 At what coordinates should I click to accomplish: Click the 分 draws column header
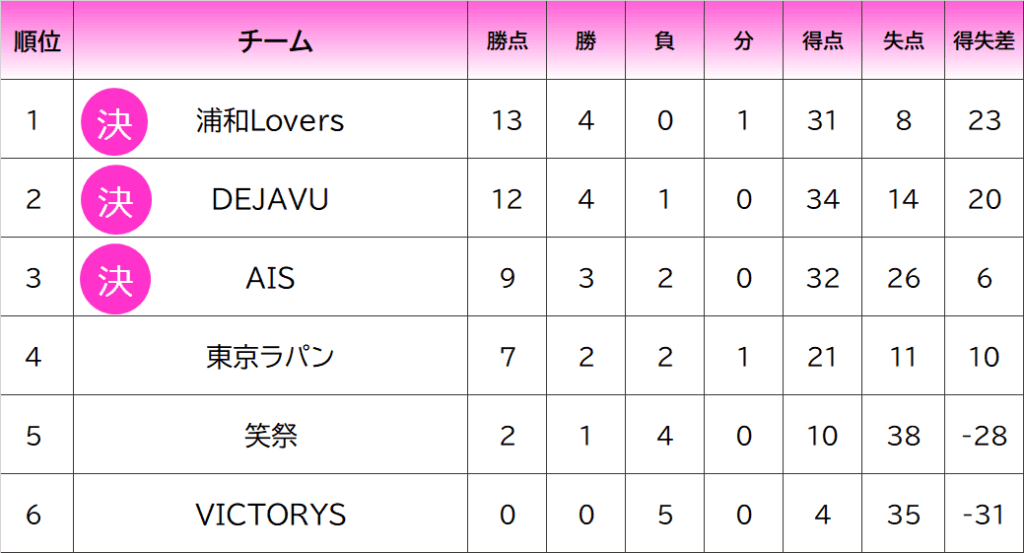tap(743, 41)
